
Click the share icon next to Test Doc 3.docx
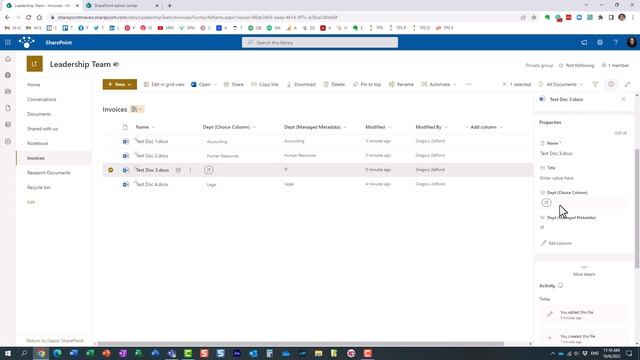pyautogui.click(x=178, y=170)
